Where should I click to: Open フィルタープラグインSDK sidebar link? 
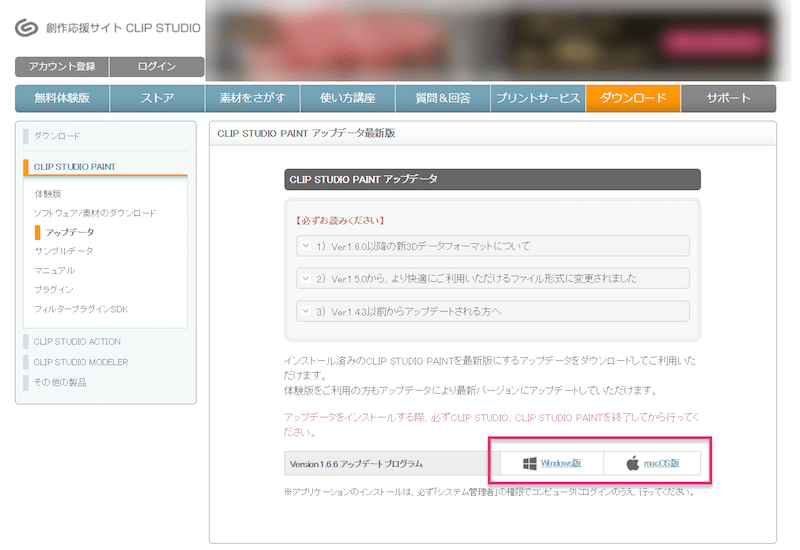tap(81, 309)
